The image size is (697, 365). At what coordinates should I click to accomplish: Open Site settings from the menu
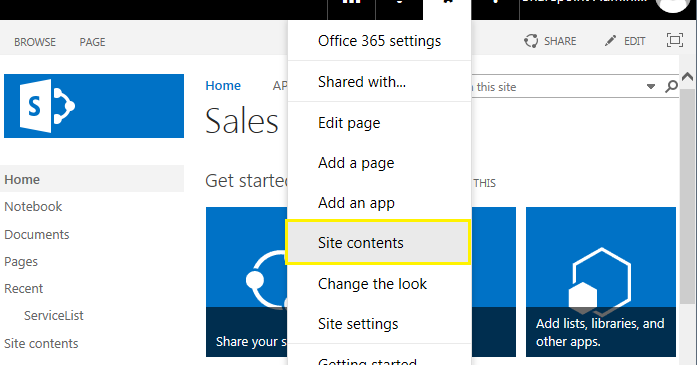379,324
